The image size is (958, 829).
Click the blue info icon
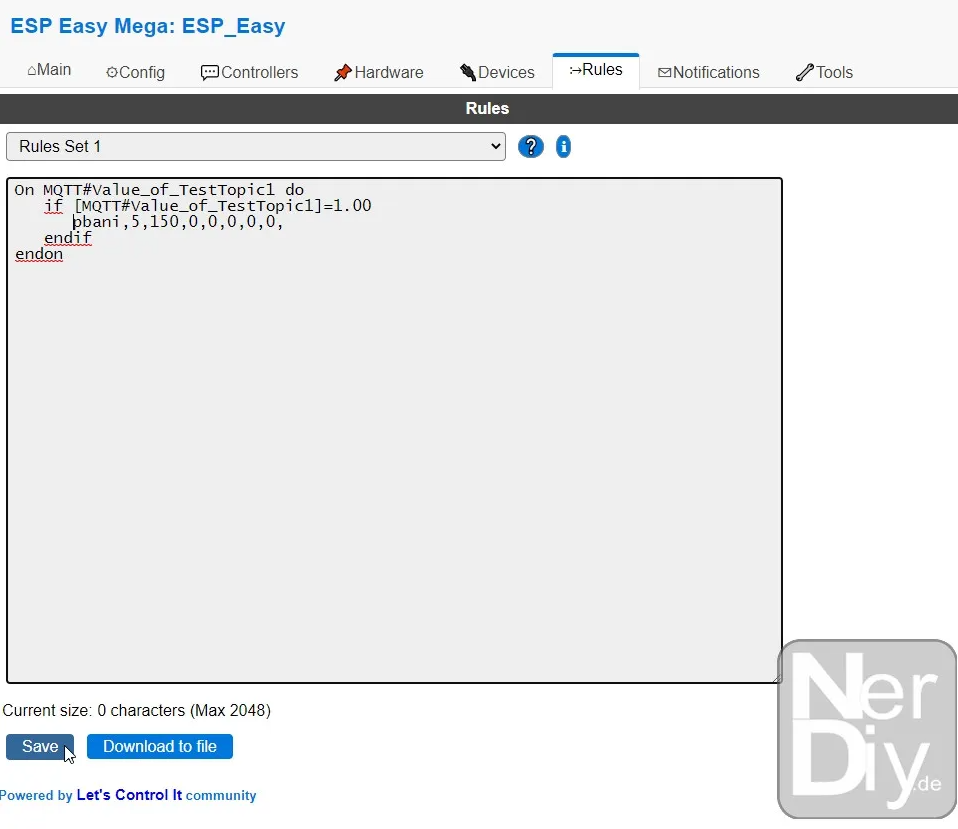(563, 147)
